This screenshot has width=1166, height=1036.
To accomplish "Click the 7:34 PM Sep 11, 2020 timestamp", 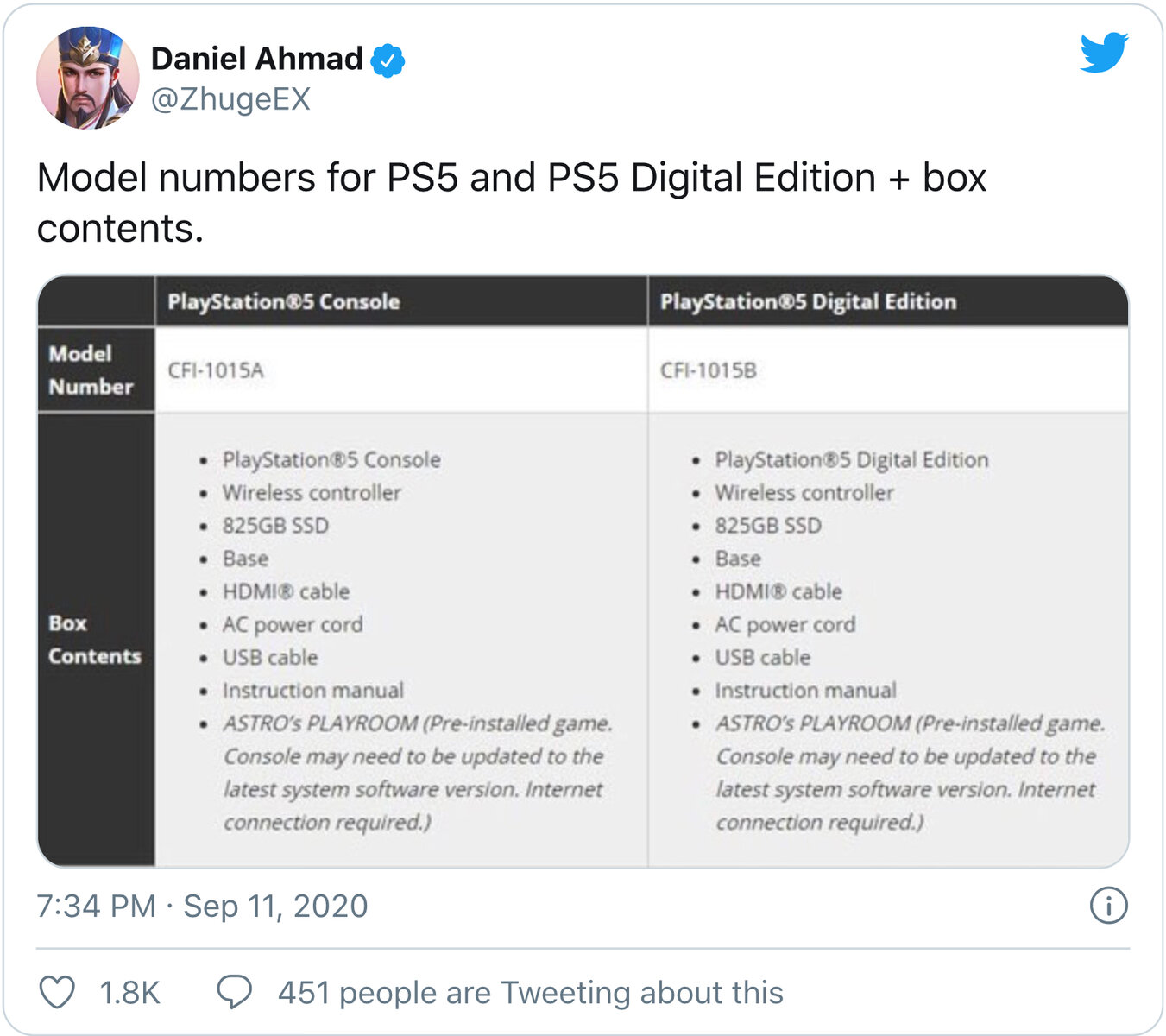I will point(202,906).
